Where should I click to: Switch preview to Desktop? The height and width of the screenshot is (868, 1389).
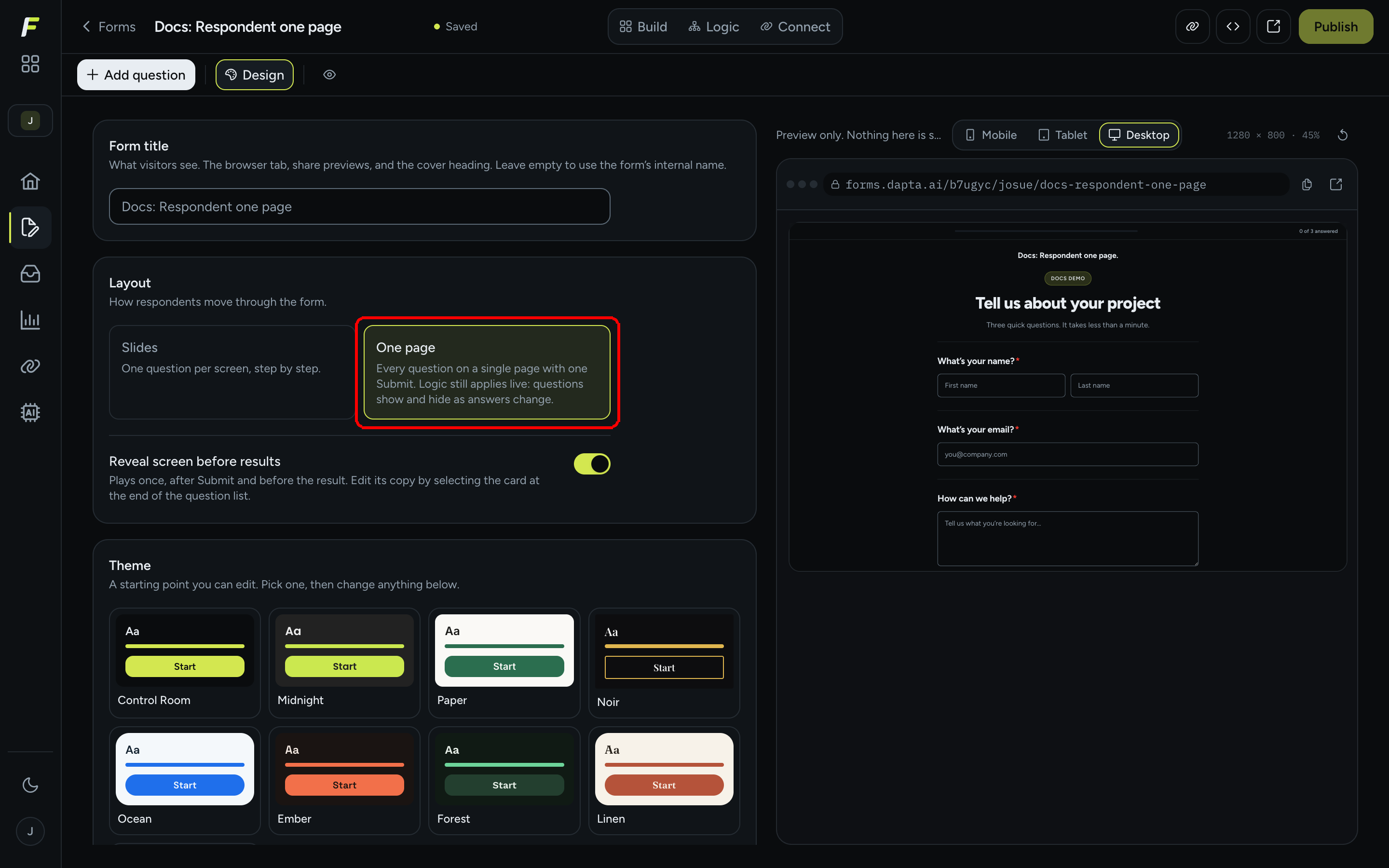point(1139,135)
